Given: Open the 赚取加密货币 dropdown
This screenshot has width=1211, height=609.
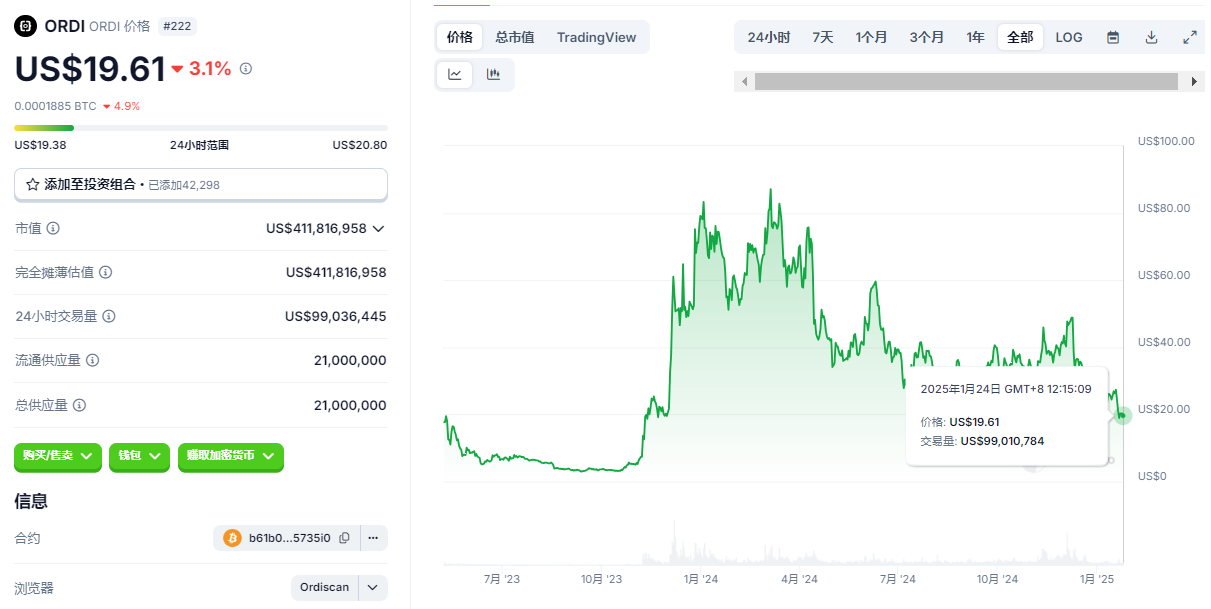Looking at the screenshot, I should click(x=231, y=455).
